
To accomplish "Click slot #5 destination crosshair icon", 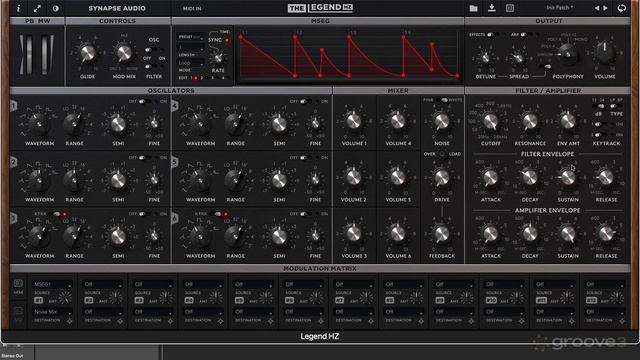I will 271,321.
